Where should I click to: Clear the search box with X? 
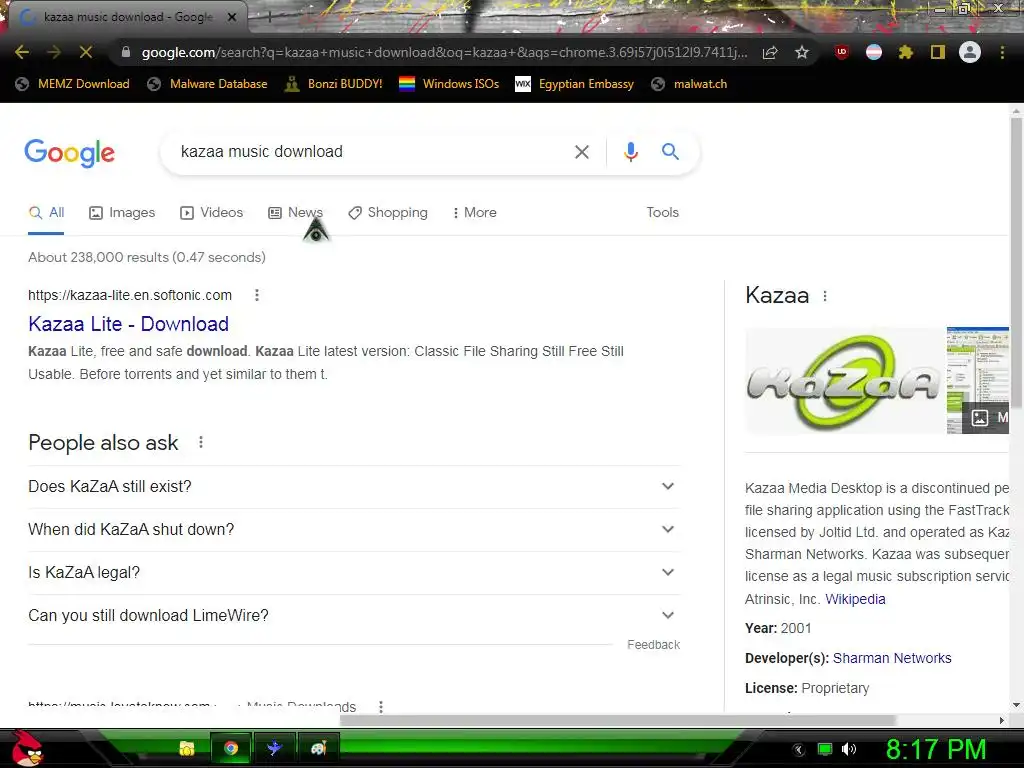point(581,152)
